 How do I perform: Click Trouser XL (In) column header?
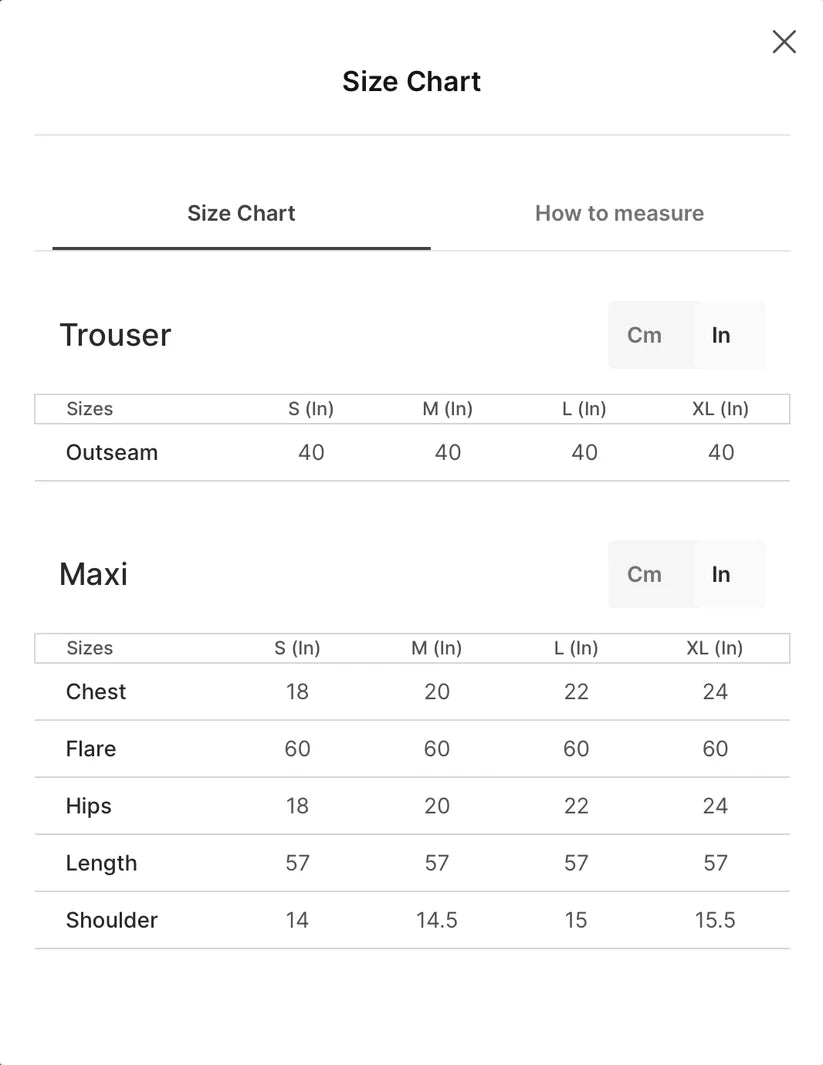coord(720,409)
